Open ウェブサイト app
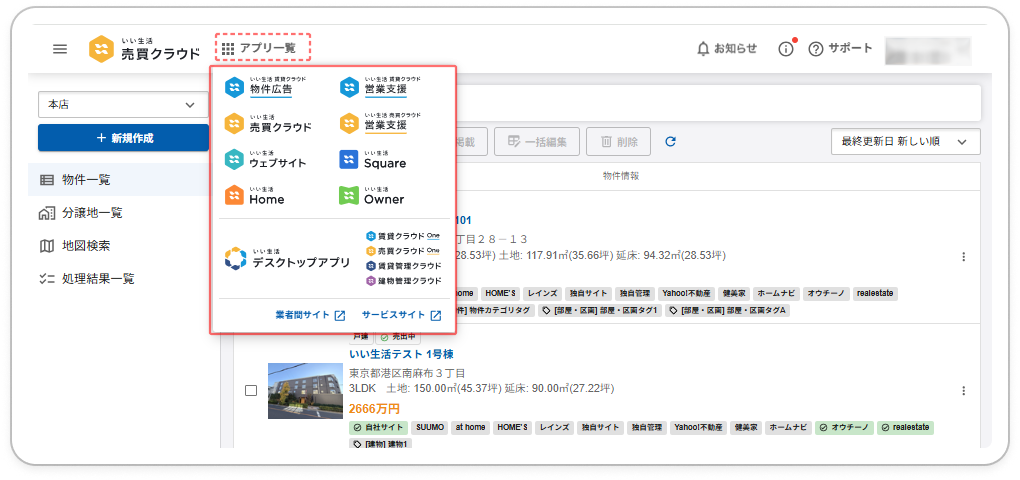The width and height of the screenshot is (1020, 480). point(265,160)
